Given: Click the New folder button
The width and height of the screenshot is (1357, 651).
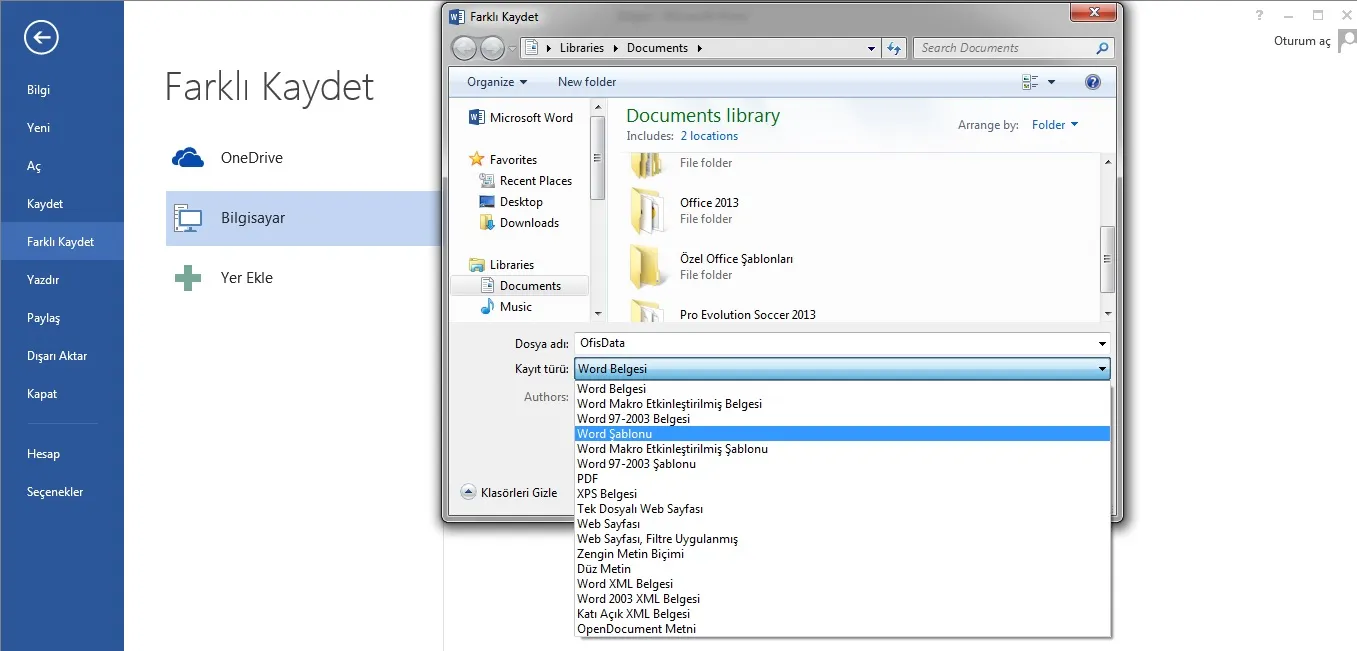Looking at the screenshot, I should (x=587, y=82).
